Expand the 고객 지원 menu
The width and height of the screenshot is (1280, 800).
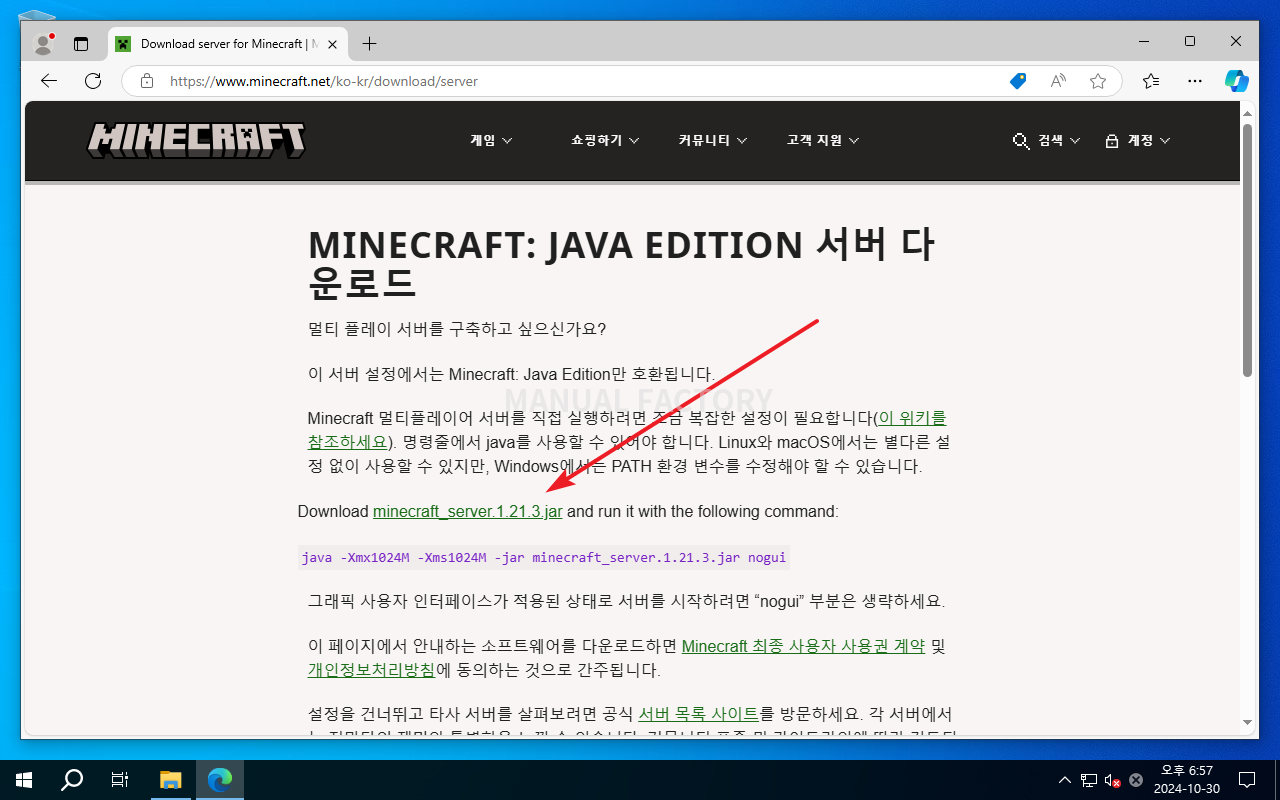point(823,141)
